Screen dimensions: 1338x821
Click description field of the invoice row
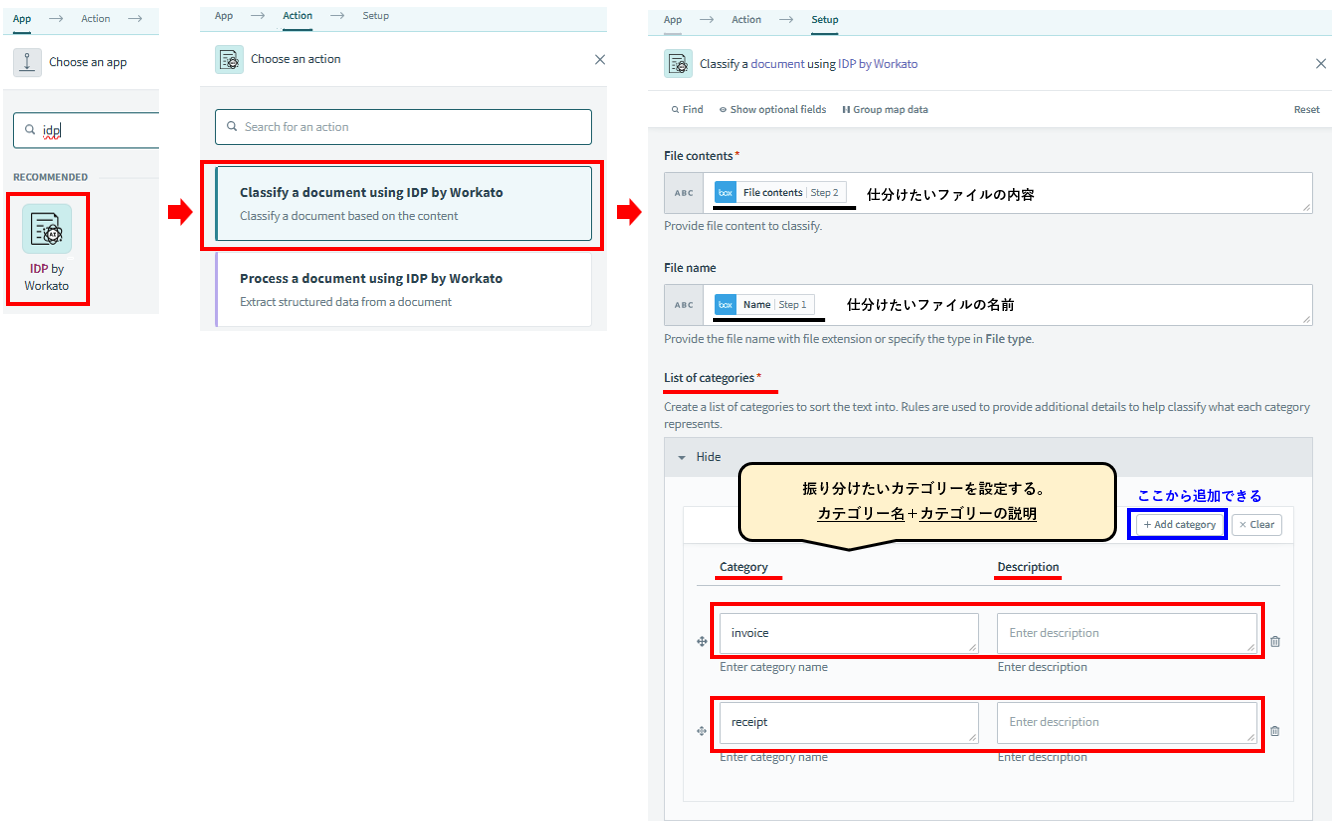1127,633
